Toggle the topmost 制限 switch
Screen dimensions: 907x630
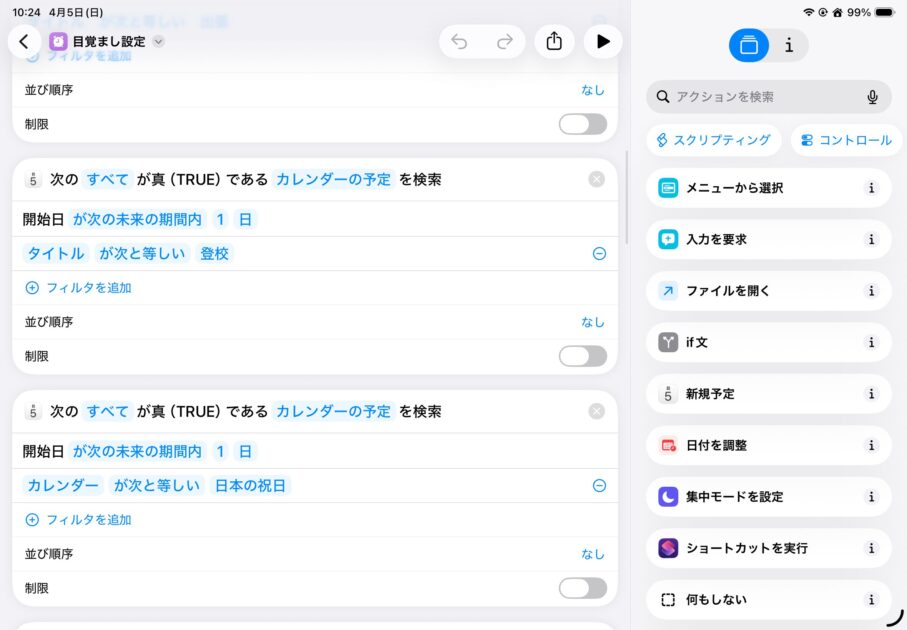click(x=582, y=124)
